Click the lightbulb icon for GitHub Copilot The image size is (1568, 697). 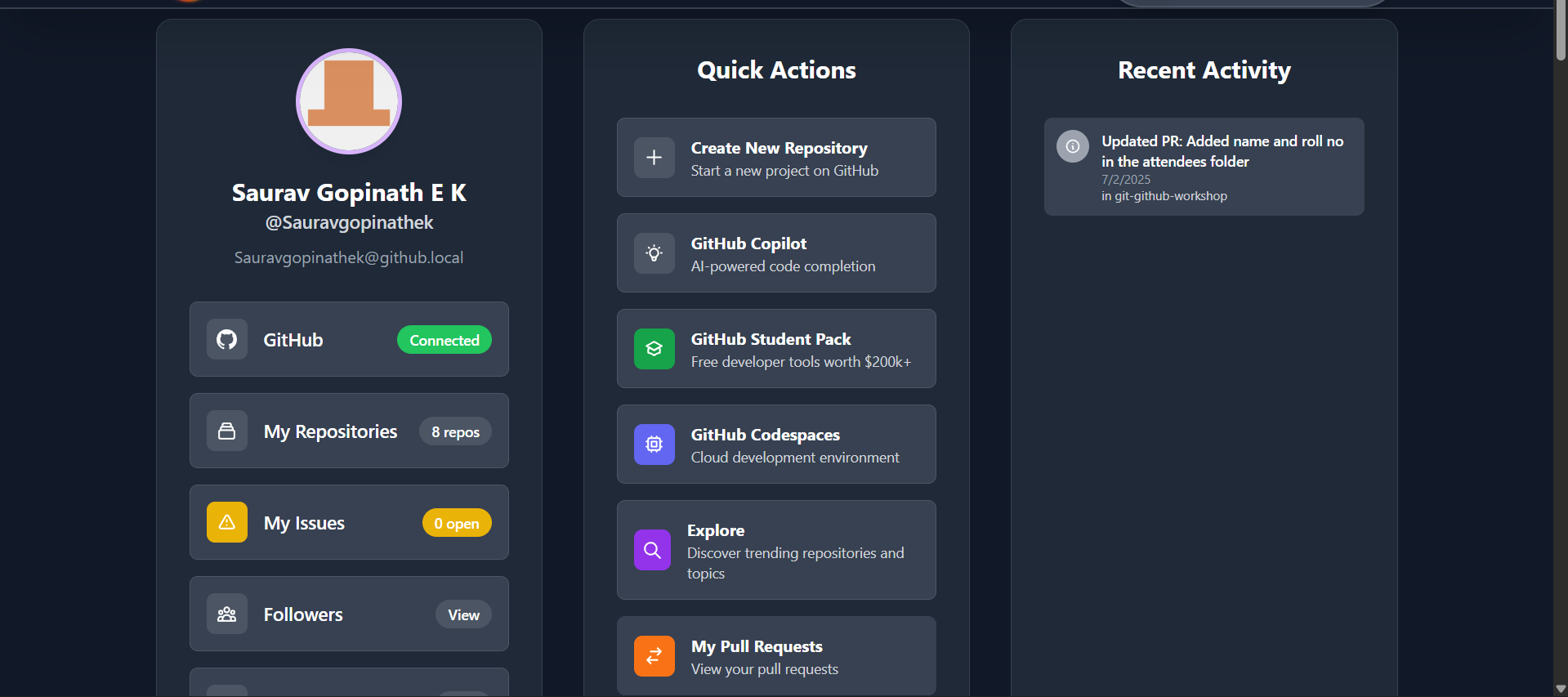tap(654, 252)
